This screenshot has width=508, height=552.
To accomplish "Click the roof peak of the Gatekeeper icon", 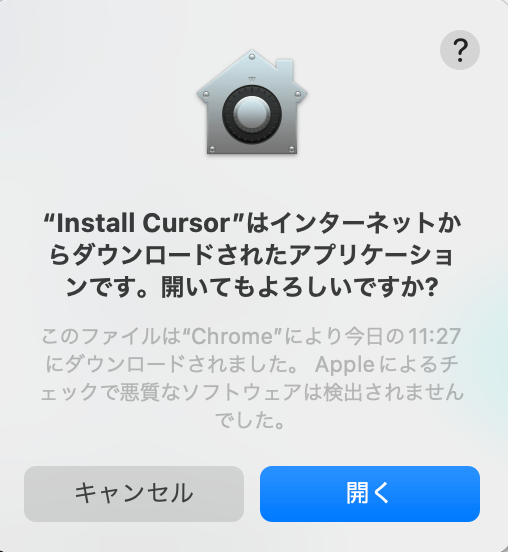I will point(252,56).
